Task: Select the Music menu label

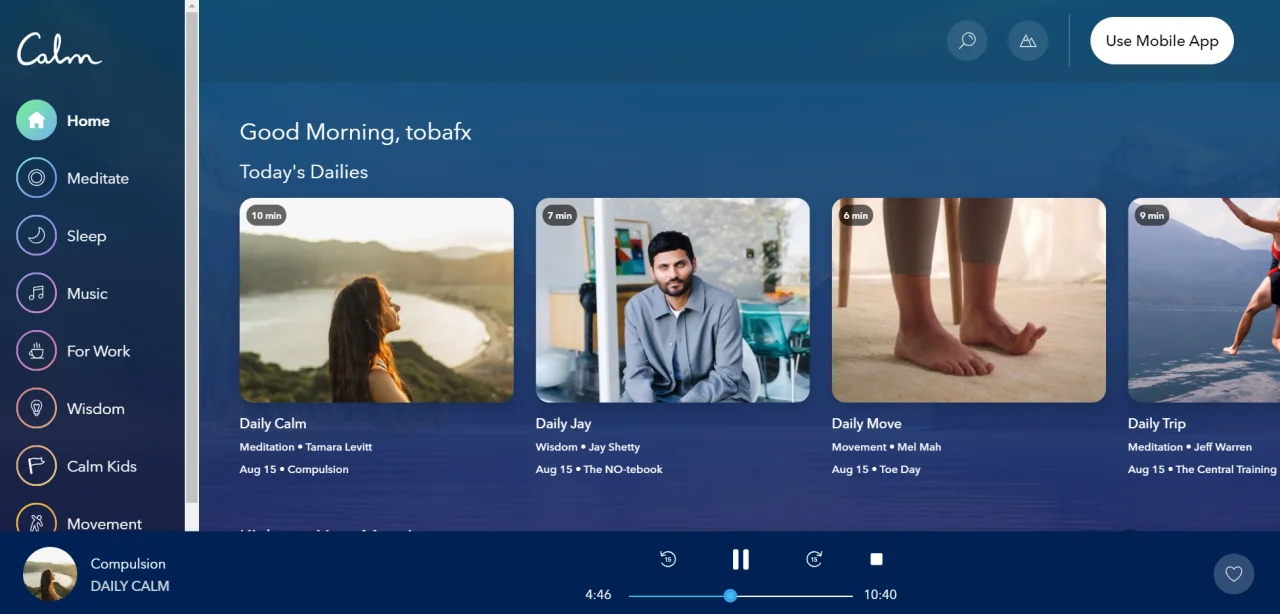Action: (87, 293)
